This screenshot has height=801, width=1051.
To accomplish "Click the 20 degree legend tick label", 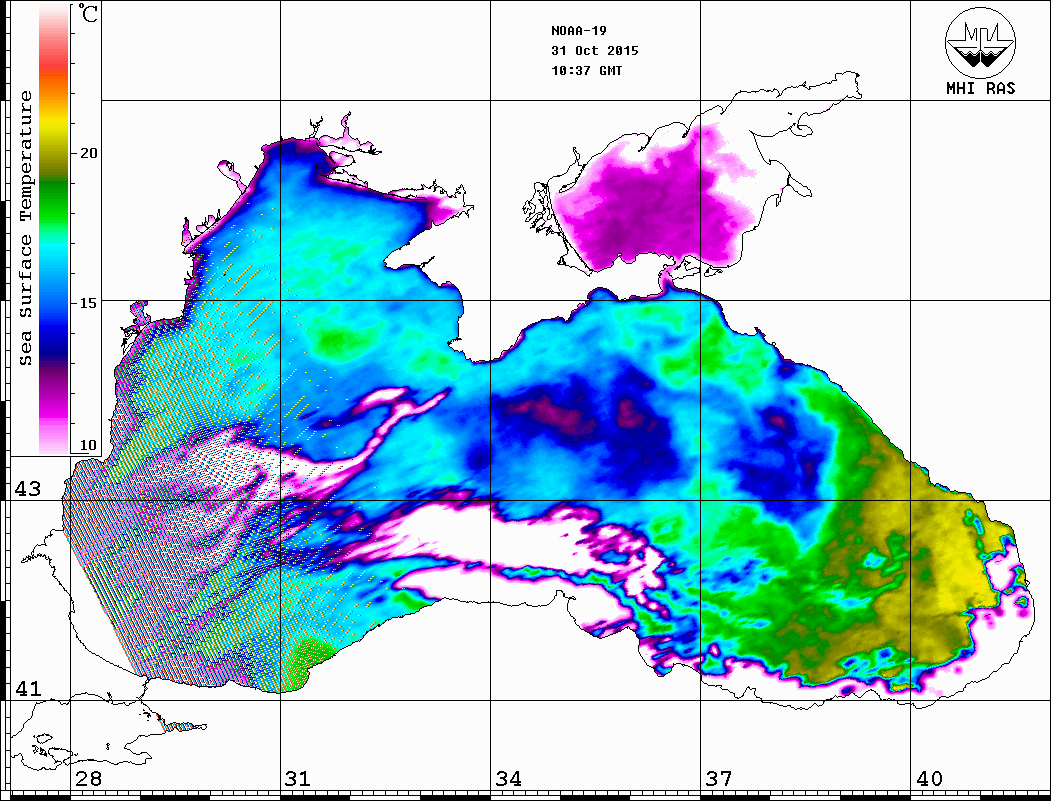I will (88, 153).
